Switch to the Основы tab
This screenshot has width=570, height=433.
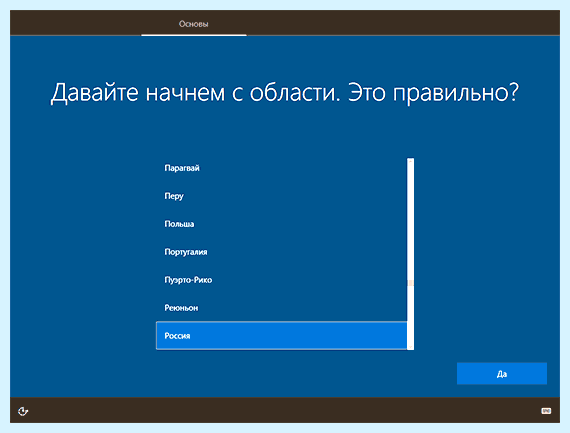tap(193, 24)
